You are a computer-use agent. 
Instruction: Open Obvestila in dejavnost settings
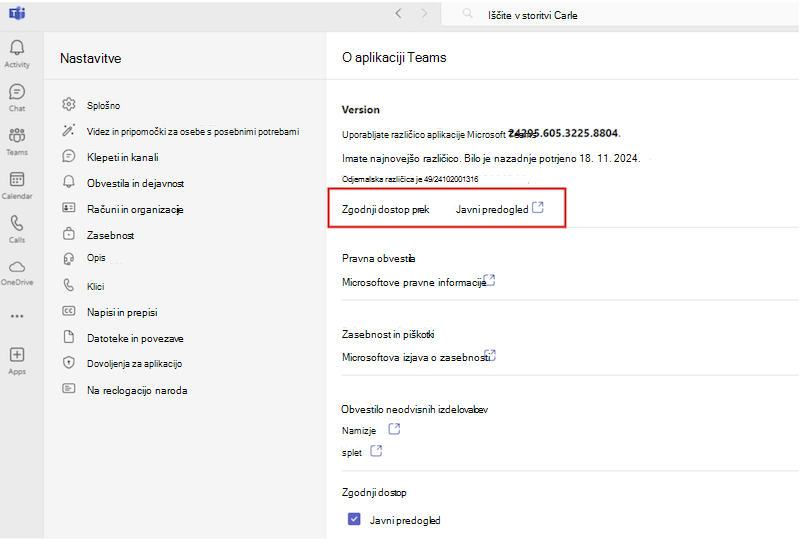tap(135, 183)
